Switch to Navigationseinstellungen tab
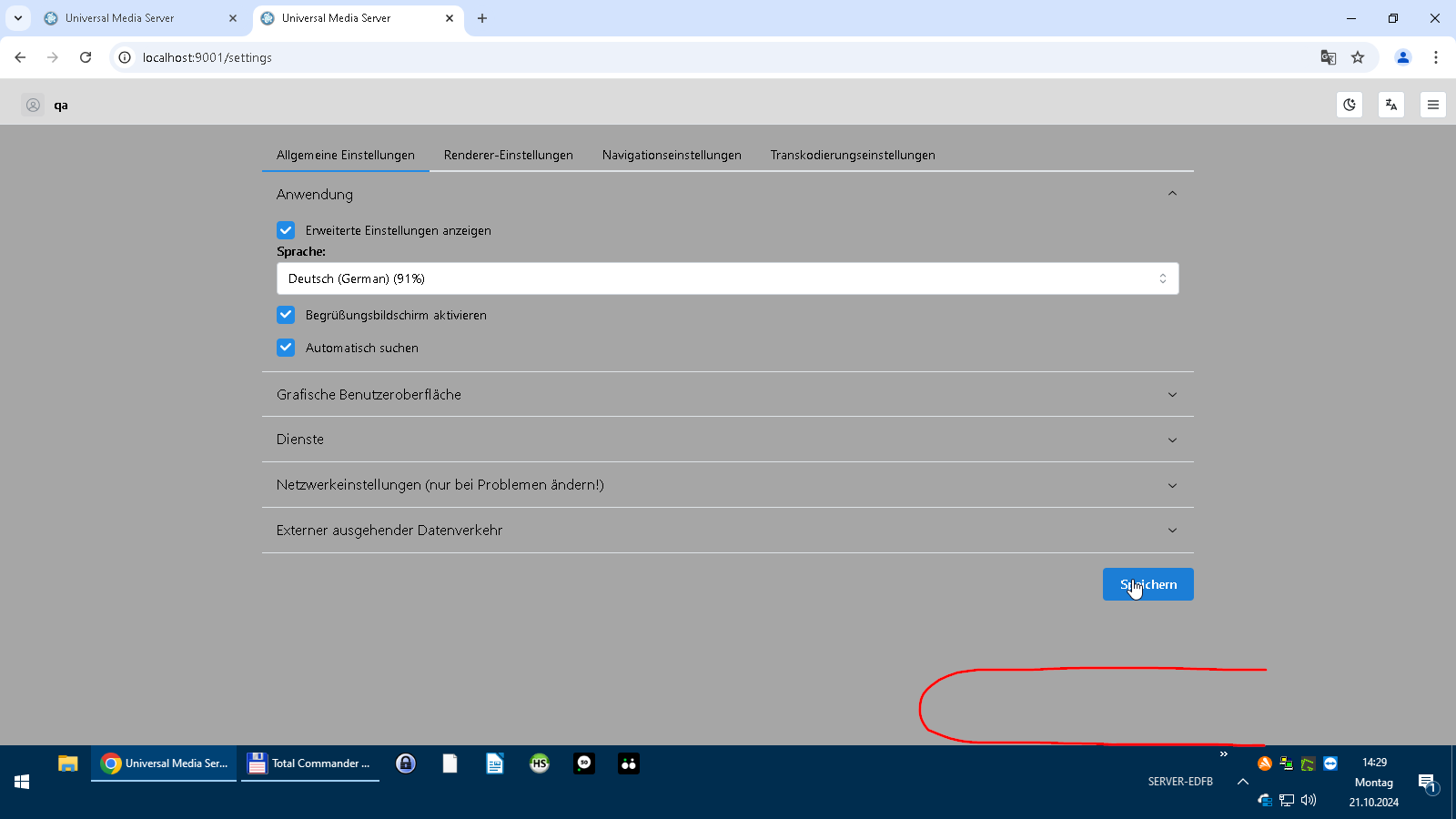The width and height of the screenshot is (1456, 819). click(x=672, y=155)
